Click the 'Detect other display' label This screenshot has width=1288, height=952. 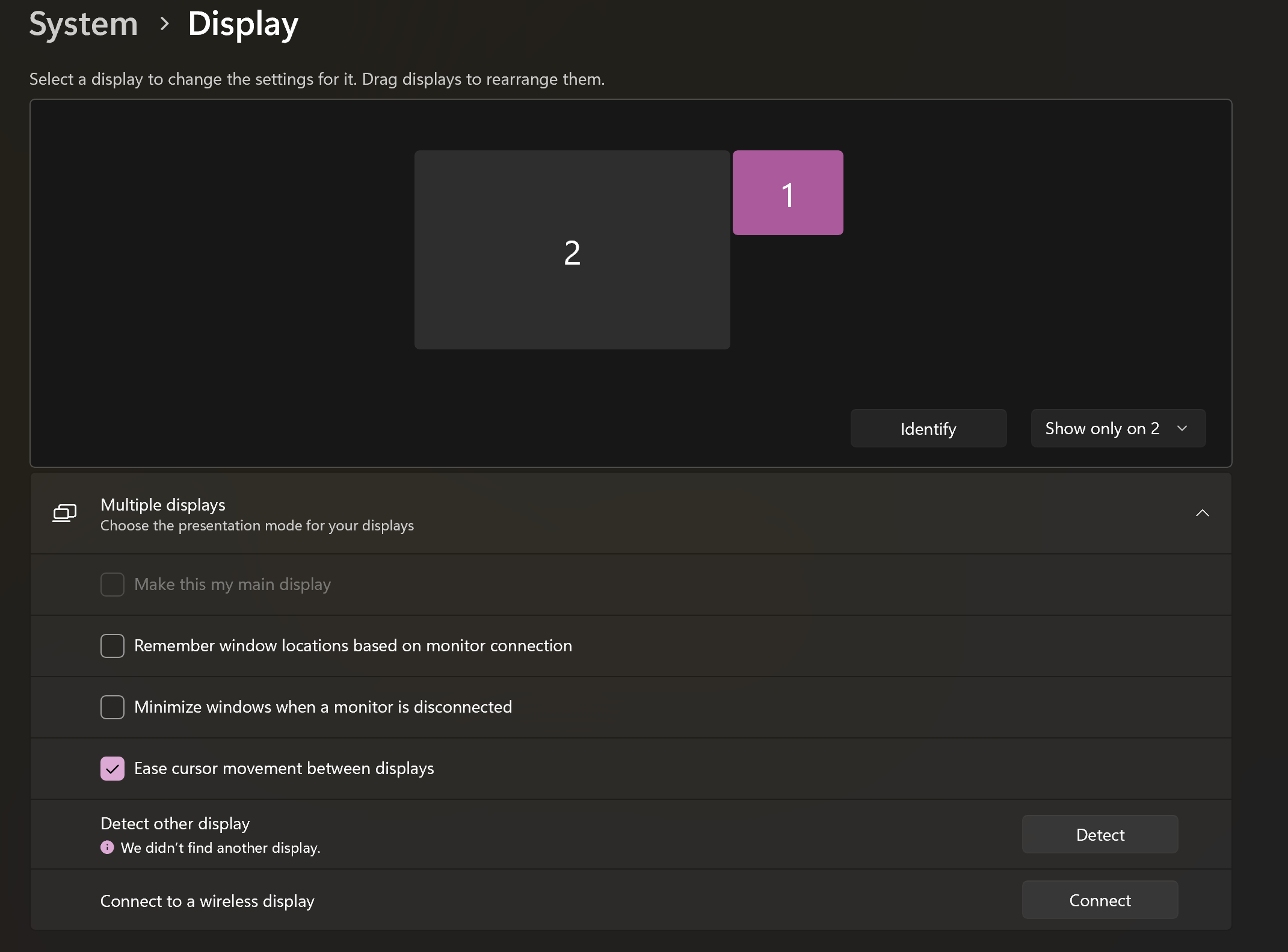[x=175, y=823]
